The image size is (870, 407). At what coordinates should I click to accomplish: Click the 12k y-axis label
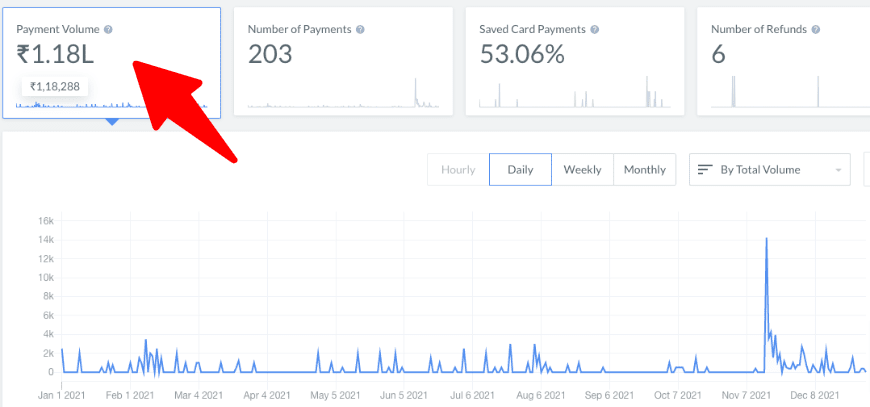click(x=45, y=258)
